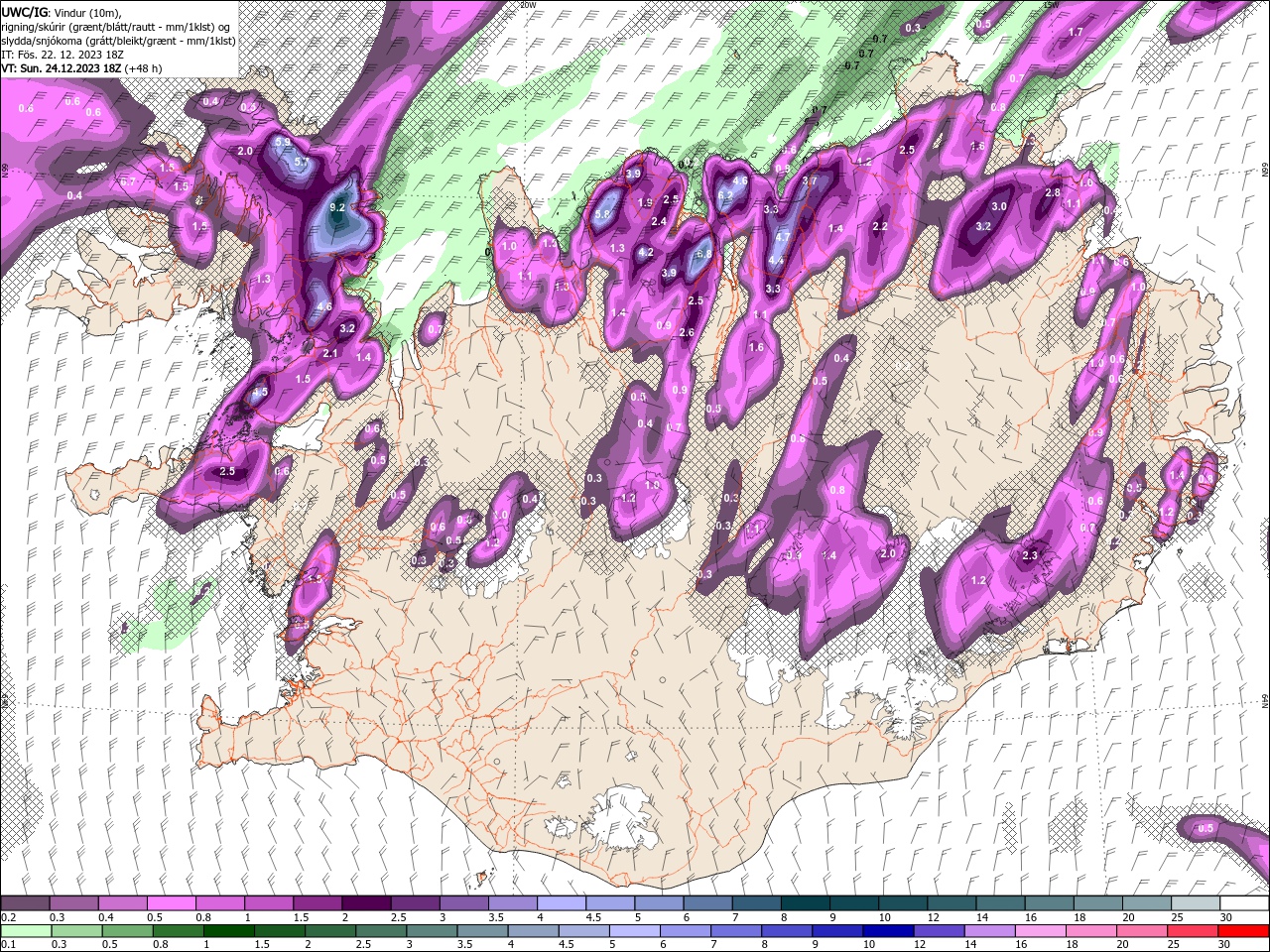Select the 2.3 value over the southeast glacier
This screenshot has width=1270, height=952.
tap(1030, 555)
